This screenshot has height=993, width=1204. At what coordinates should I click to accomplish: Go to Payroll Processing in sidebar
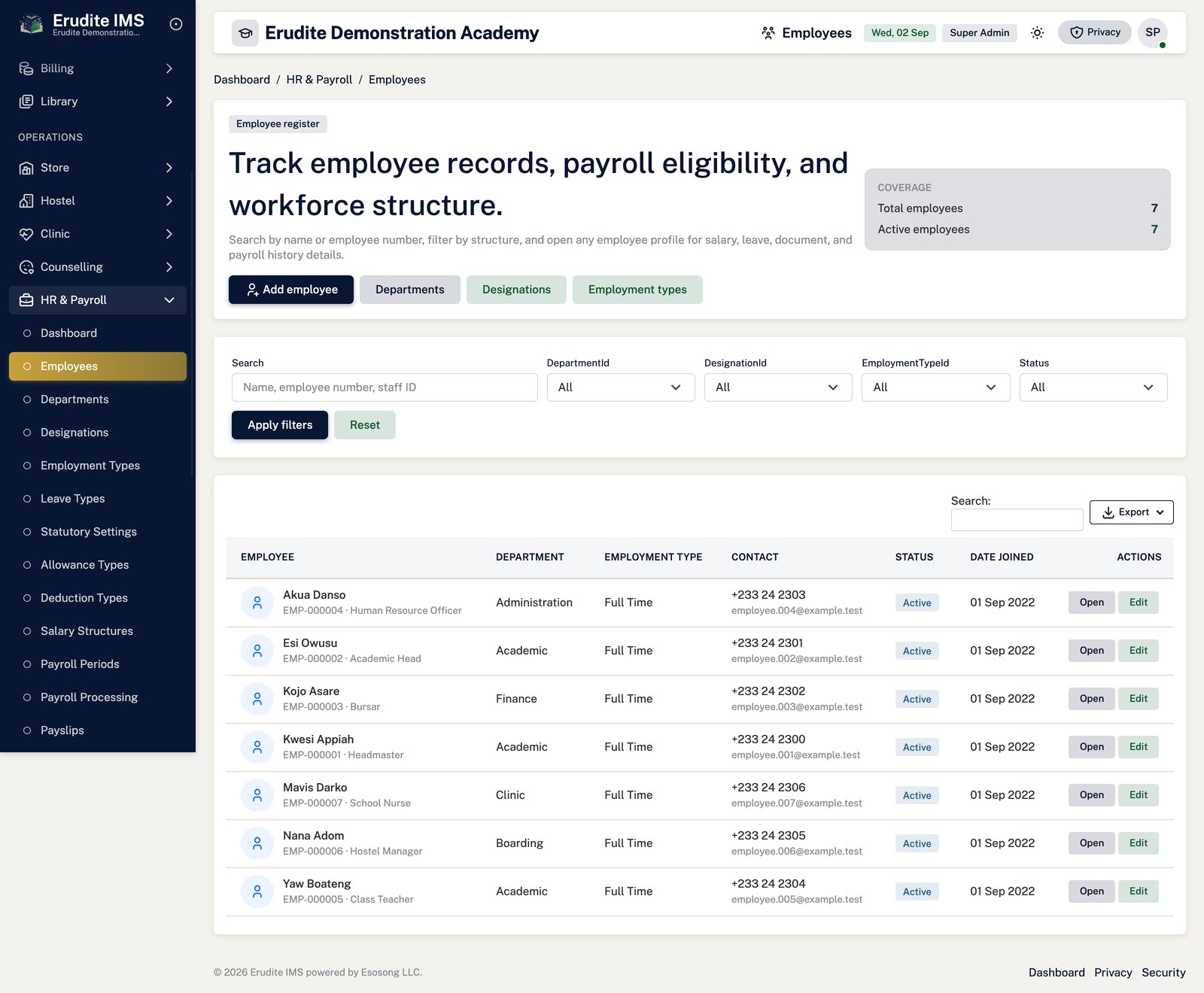(98, 697)
